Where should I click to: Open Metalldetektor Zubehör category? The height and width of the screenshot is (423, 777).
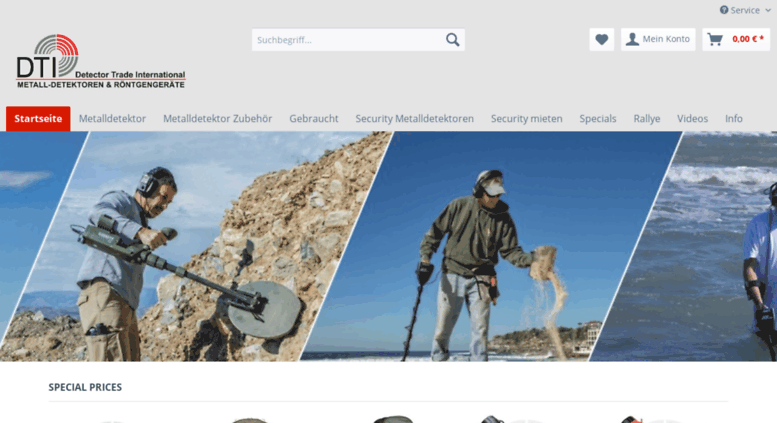218,119
